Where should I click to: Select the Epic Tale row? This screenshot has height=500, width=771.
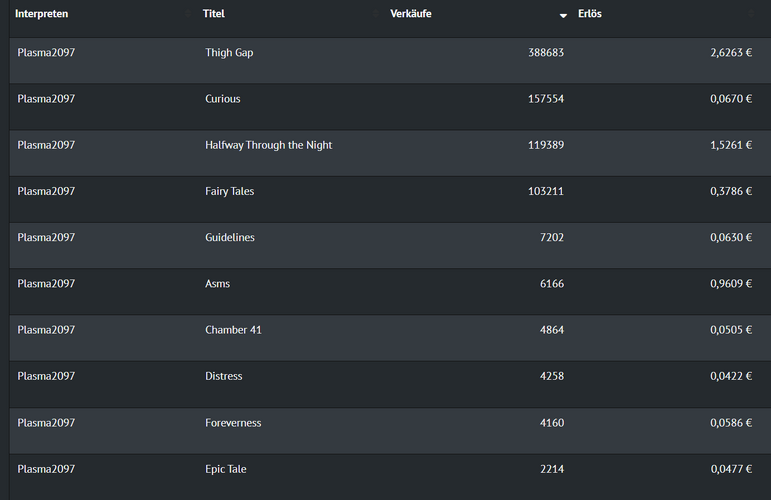(225, 469)
